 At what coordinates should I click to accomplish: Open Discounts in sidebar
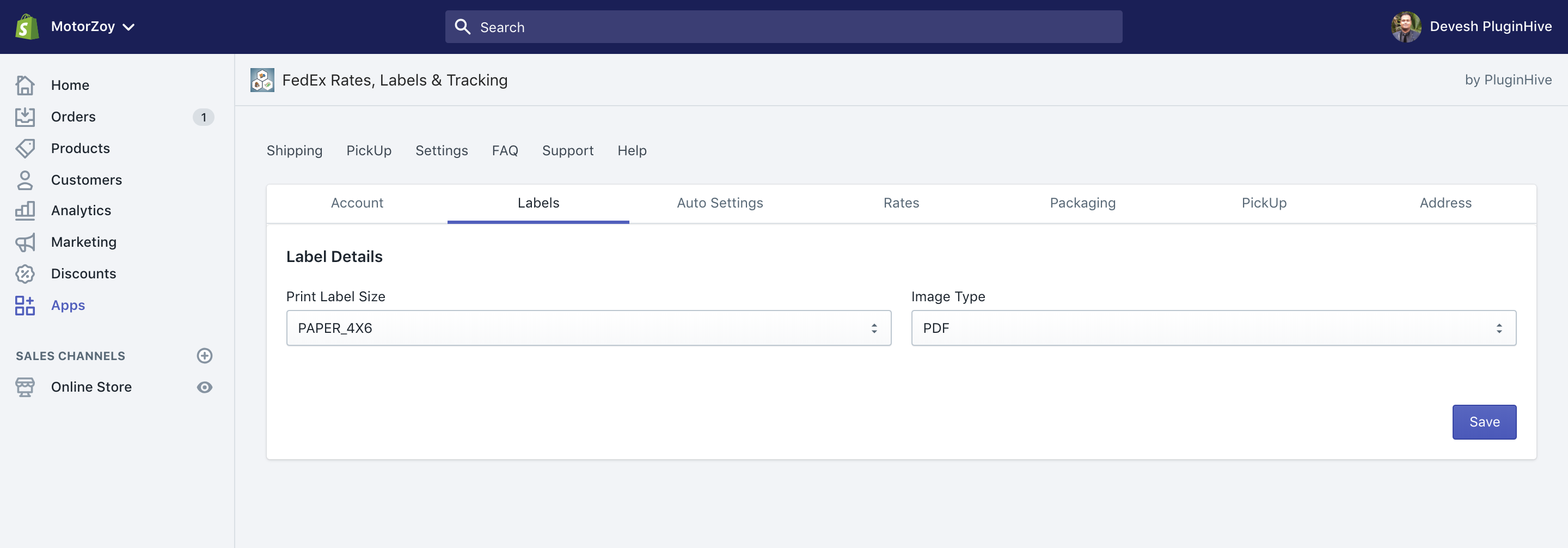click(x=83, y=274)
